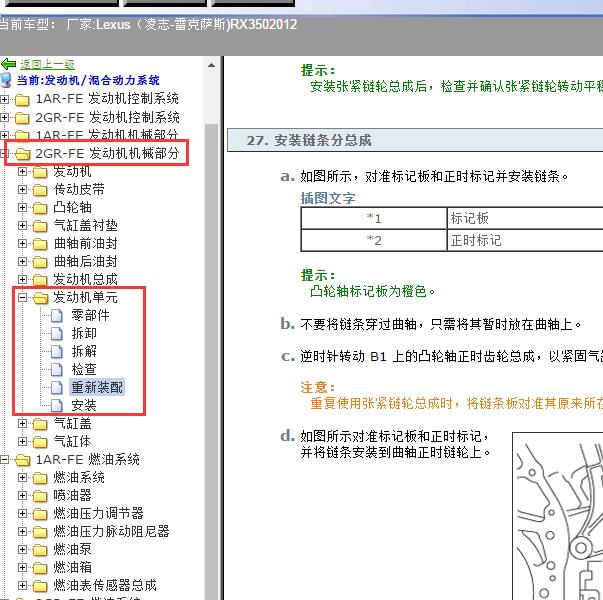
Task: Click the 凸轮轴标记板为橙色 hint text
Action: (373, 292)
